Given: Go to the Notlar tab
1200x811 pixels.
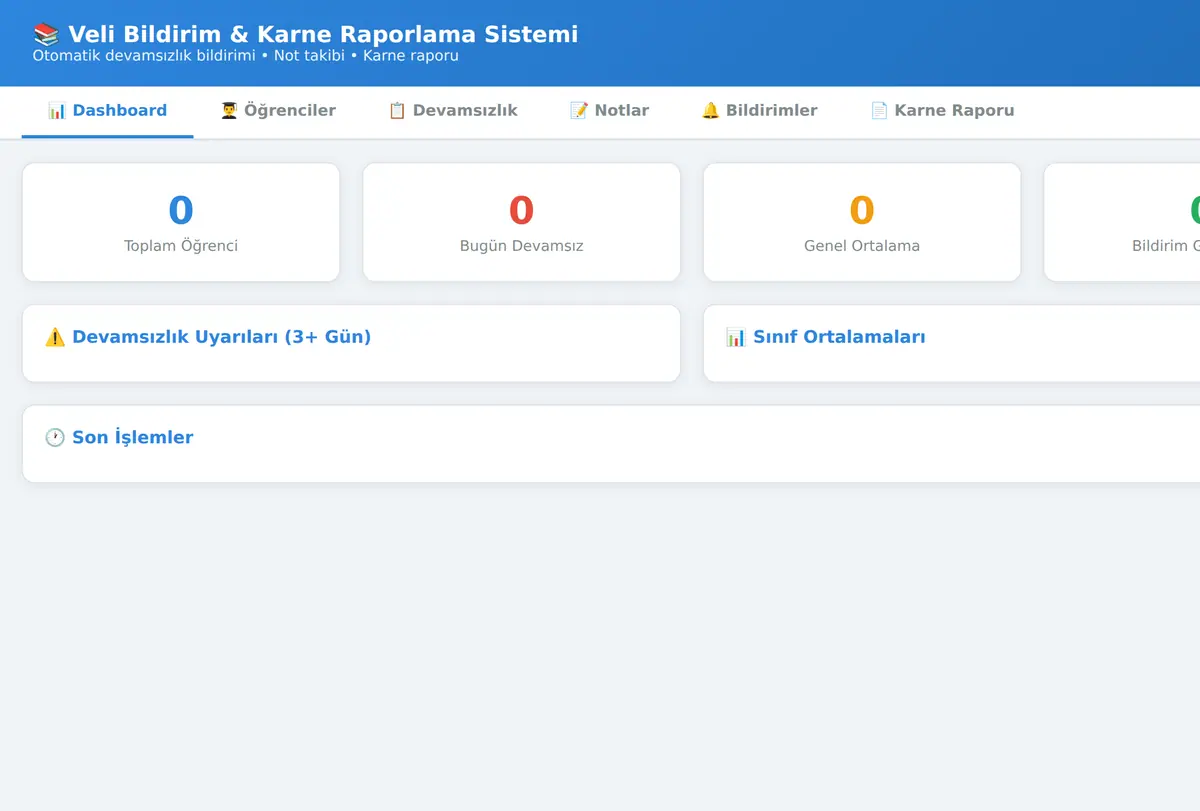Looking at the screenshot, I should coord(610,111).
